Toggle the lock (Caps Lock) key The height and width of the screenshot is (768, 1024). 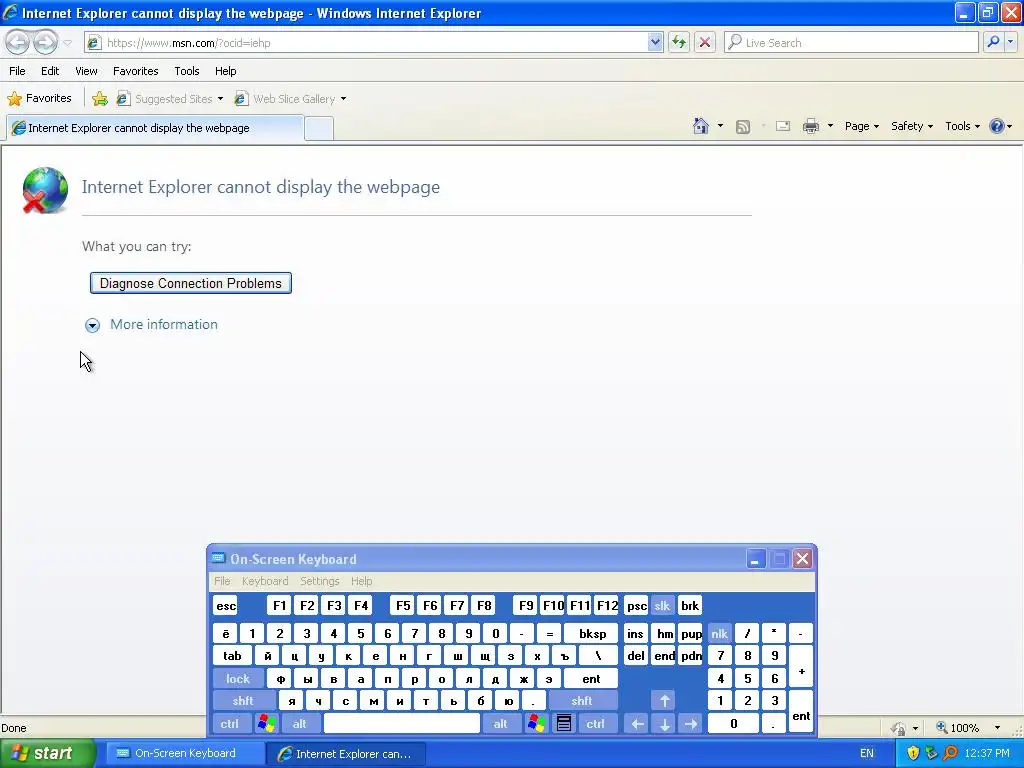(238, 679)
